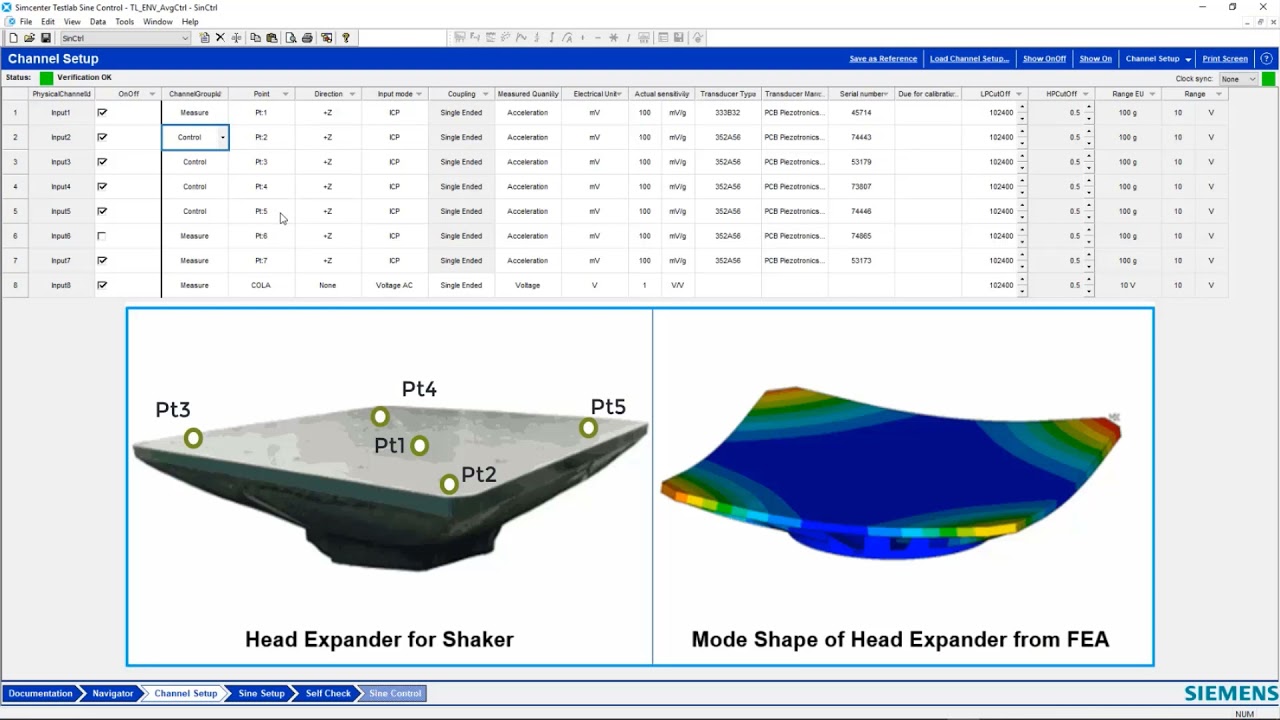The height and width of the screenshot is (720, 1280).
Task: Open the Control group dropdown for Input2
Action: point(222,138)
